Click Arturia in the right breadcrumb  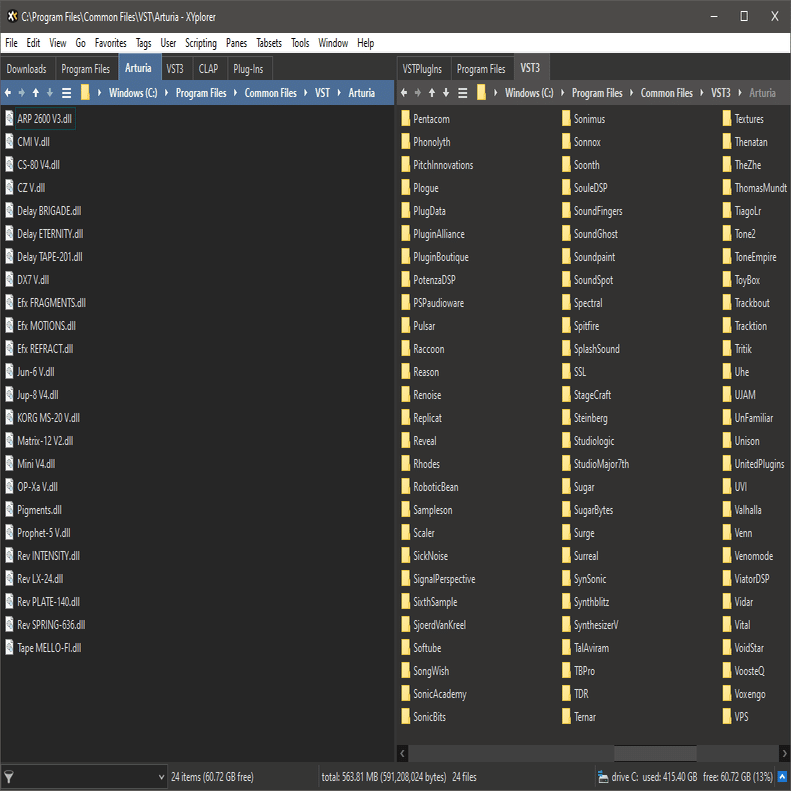click(762, 93)
